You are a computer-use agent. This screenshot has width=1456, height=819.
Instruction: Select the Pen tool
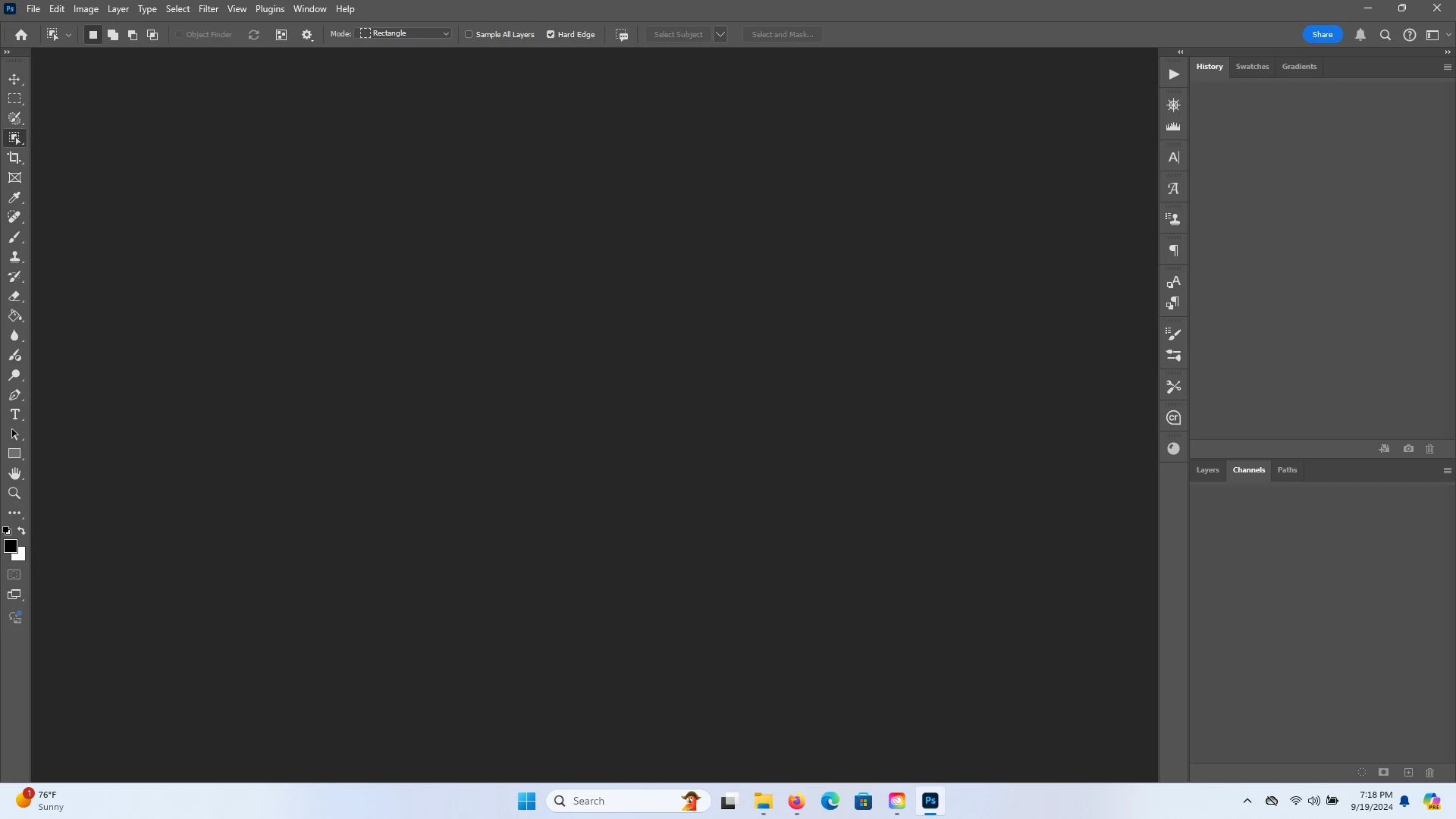pyautogui.click(x=14, y=395)
